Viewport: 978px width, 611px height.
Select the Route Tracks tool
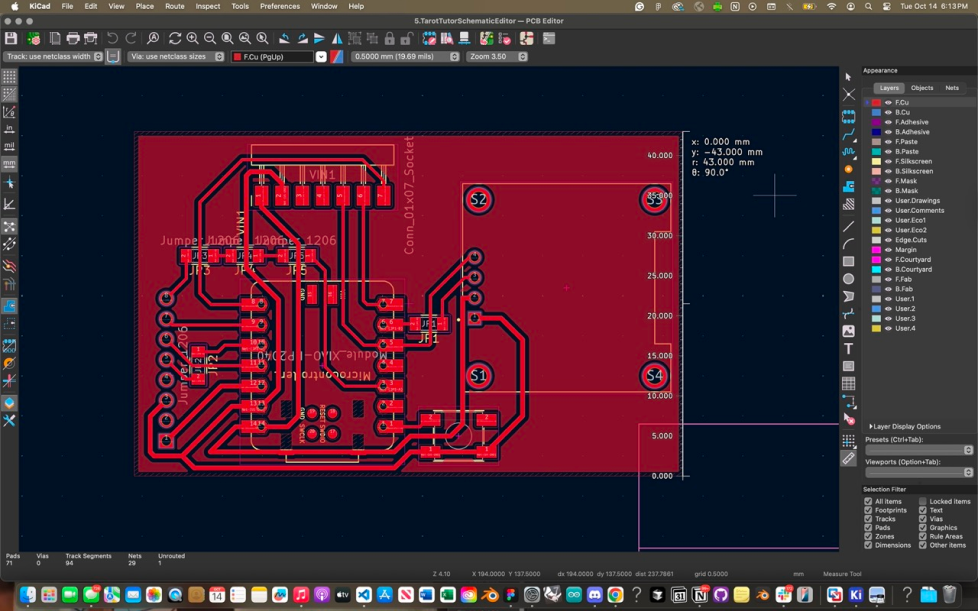[x=848, y=134]
